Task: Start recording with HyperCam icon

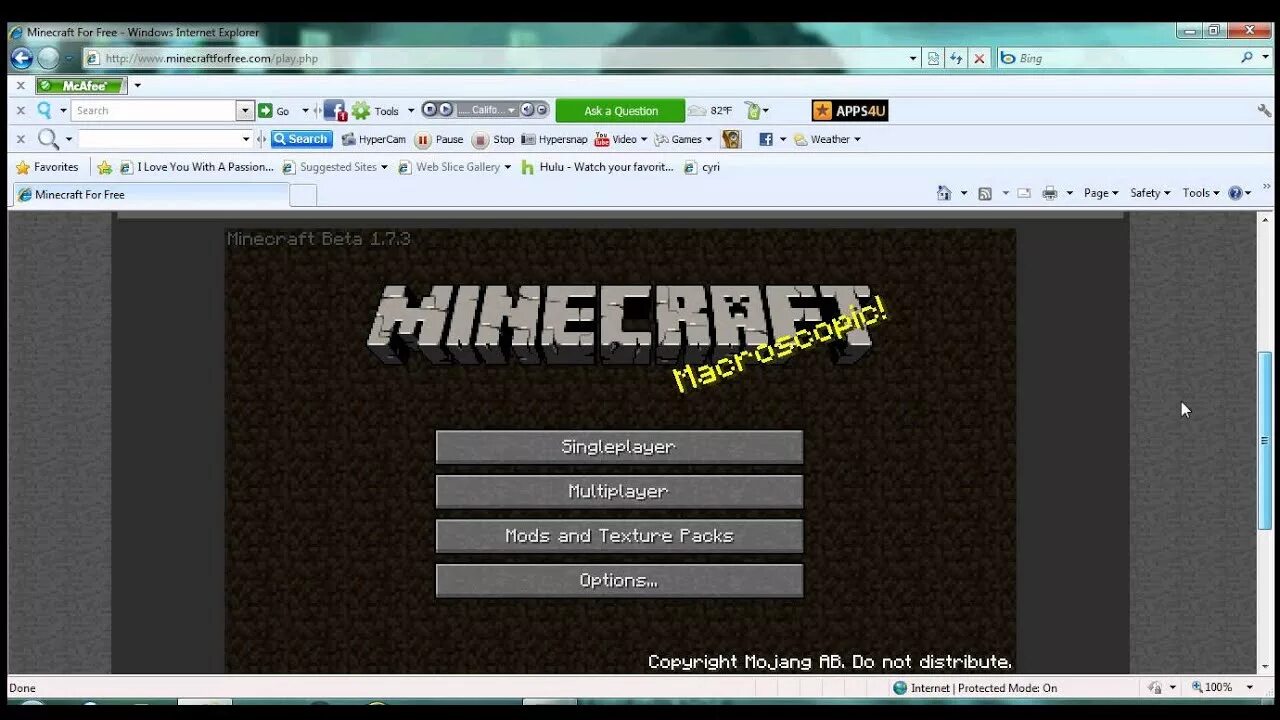Action: point(374,140)
